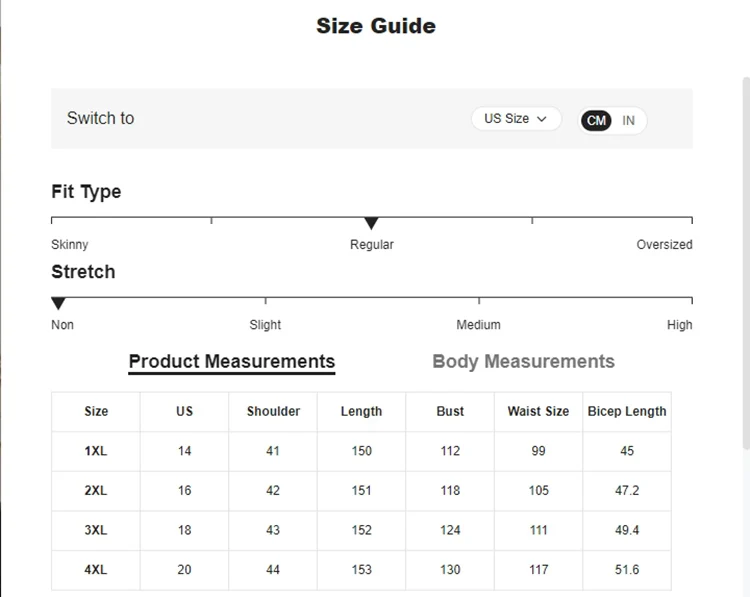The width and height of the screenshot is (750, 597).
Task: Click the High stretch label
Action: (x=680, y=325)
